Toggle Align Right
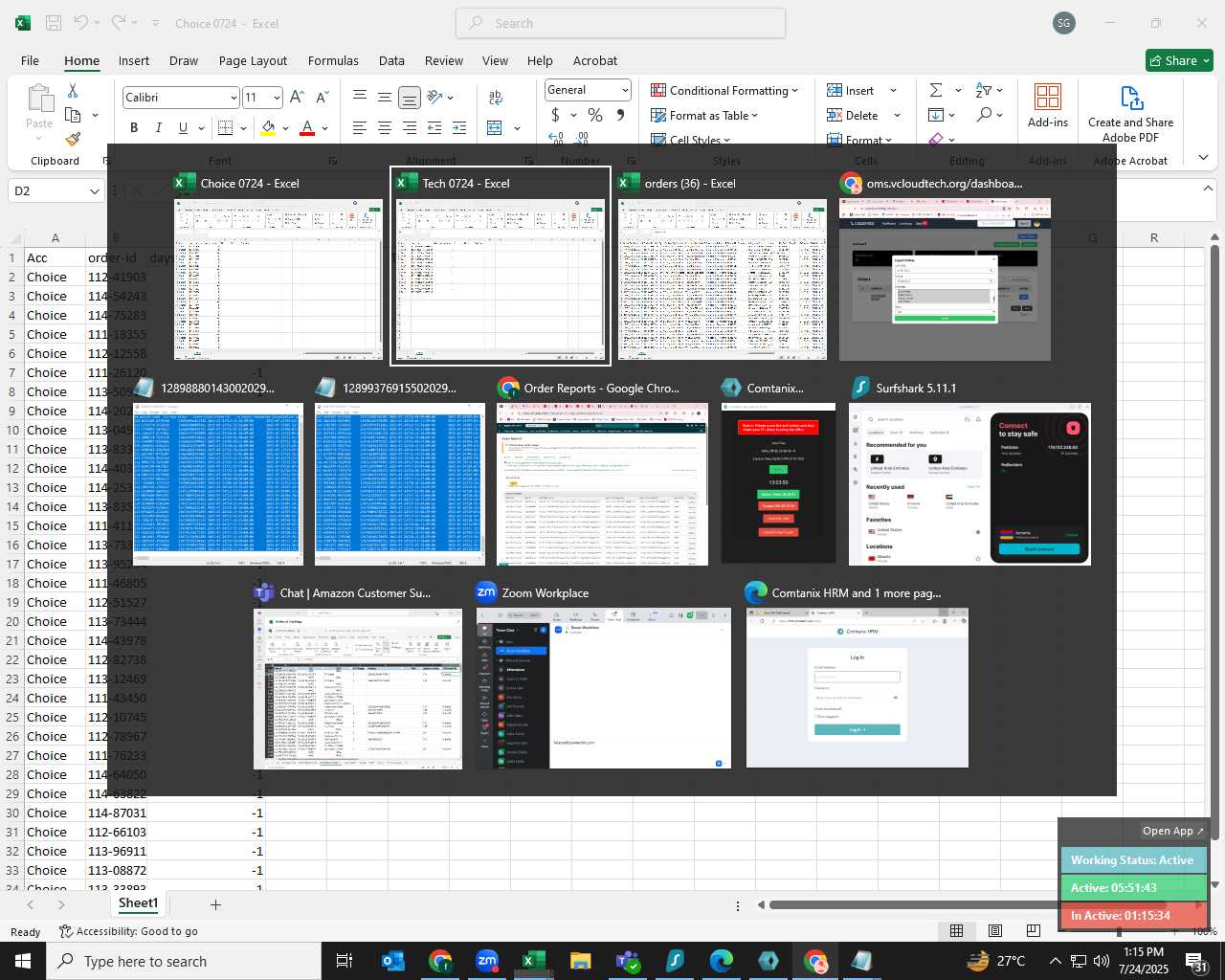The width and height of the screenshot is (1225, 980). [x=409, y=127]
